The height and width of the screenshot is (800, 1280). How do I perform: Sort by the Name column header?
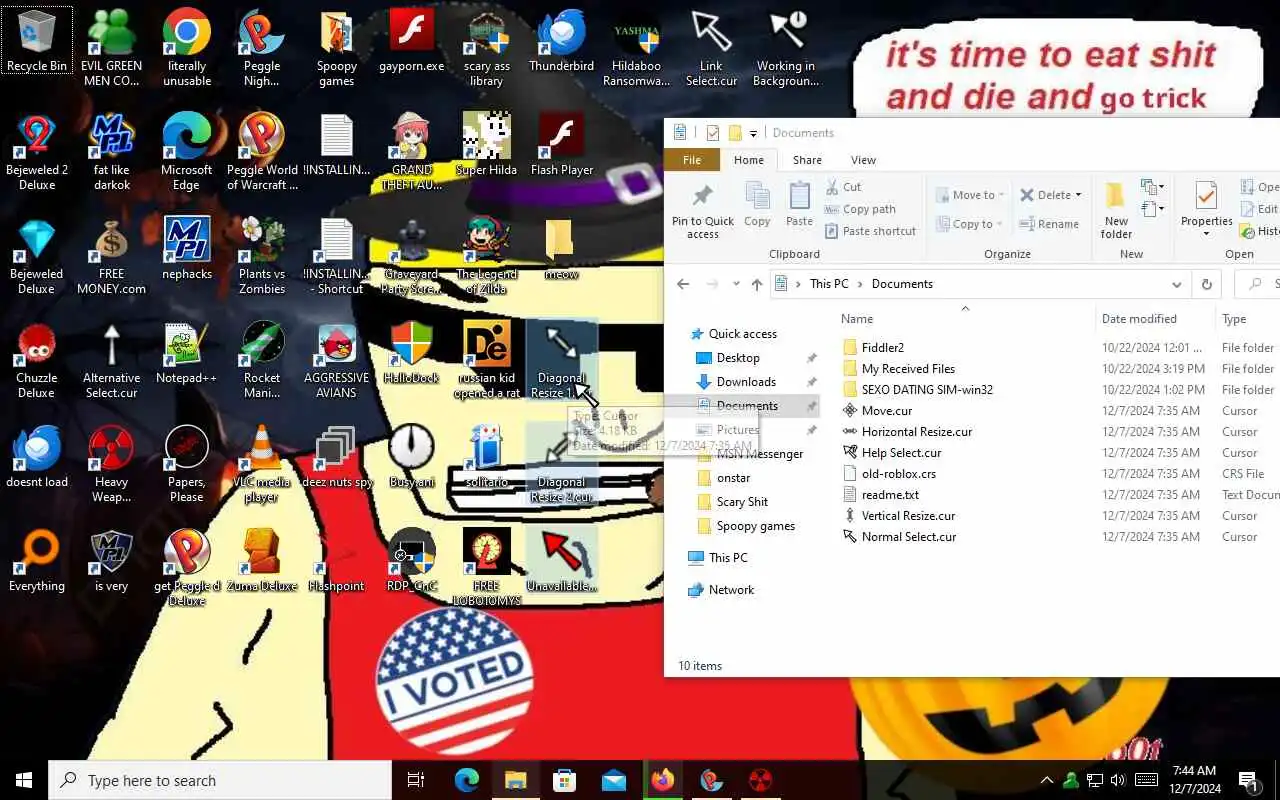[x=964, y=319]
